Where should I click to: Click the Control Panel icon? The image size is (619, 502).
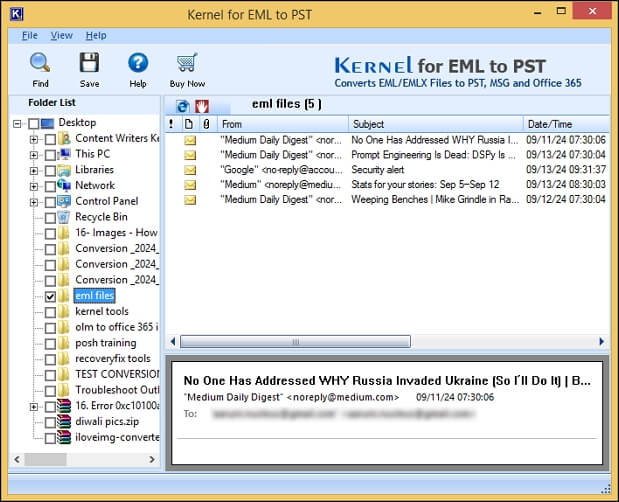pyautogui.click(x=64, y=201)
